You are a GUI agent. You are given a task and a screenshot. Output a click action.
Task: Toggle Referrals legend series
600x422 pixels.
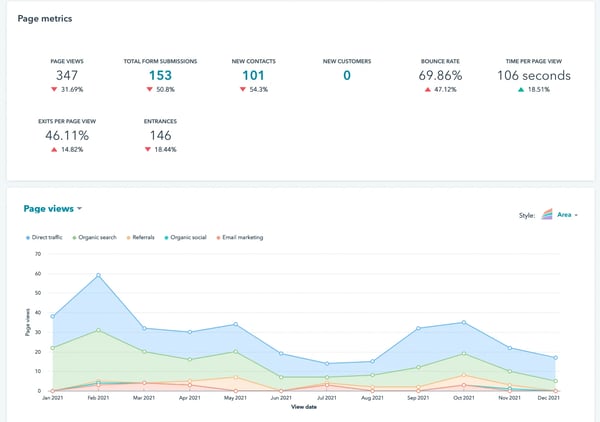click(140, 237)
